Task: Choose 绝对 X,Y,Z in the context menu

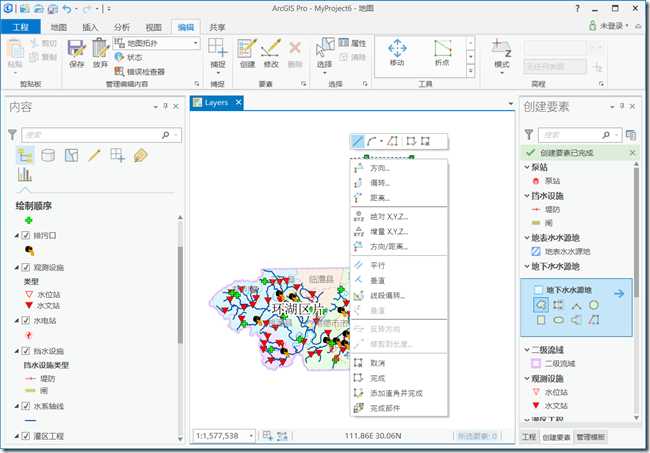Action: [399, 216]
